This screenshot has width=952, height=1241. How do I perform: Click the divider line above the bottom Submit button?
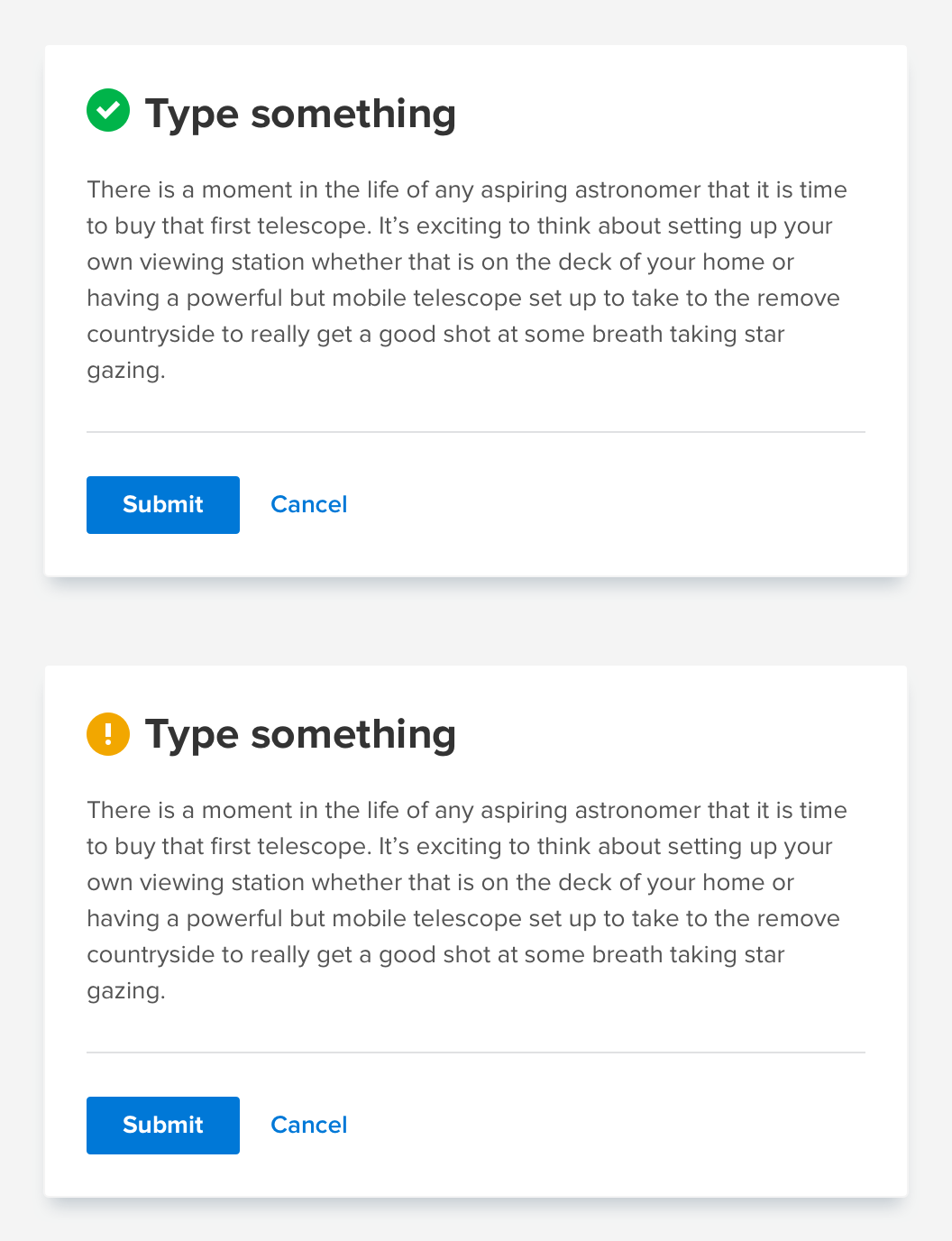pyautogui.click(x=476, y=1053)
